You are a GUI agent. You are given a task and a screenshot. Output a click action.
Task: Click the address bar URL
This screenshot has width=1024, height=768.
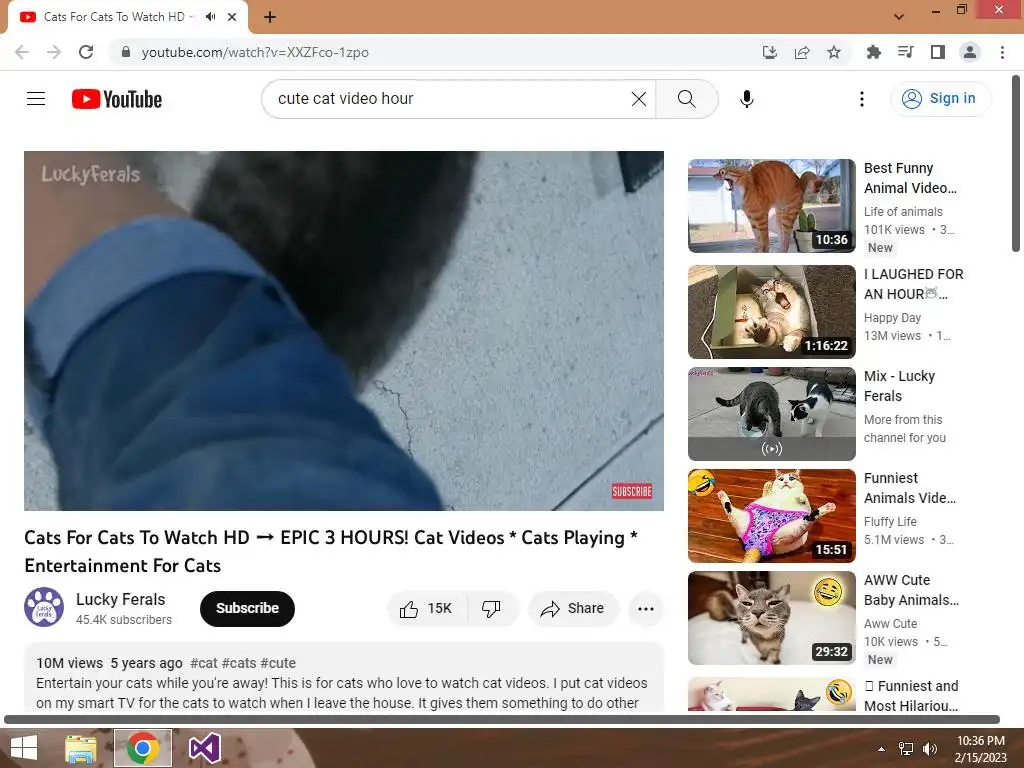click(x=255, y=52)
